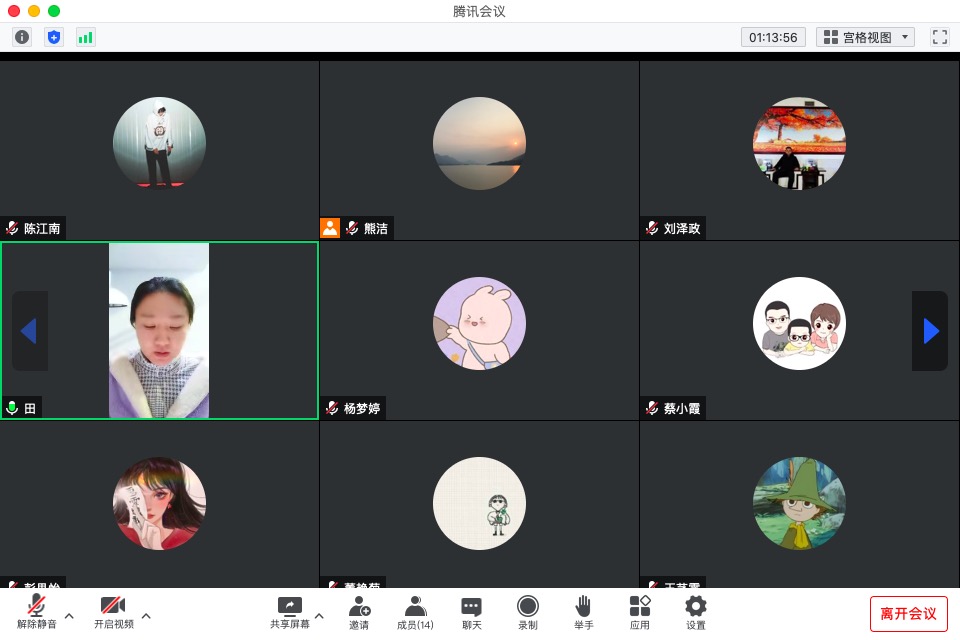Click the green-hat character avatar in the bottom row
The height and width of the screenshot is (640, 960).
(x=799, y=503)
